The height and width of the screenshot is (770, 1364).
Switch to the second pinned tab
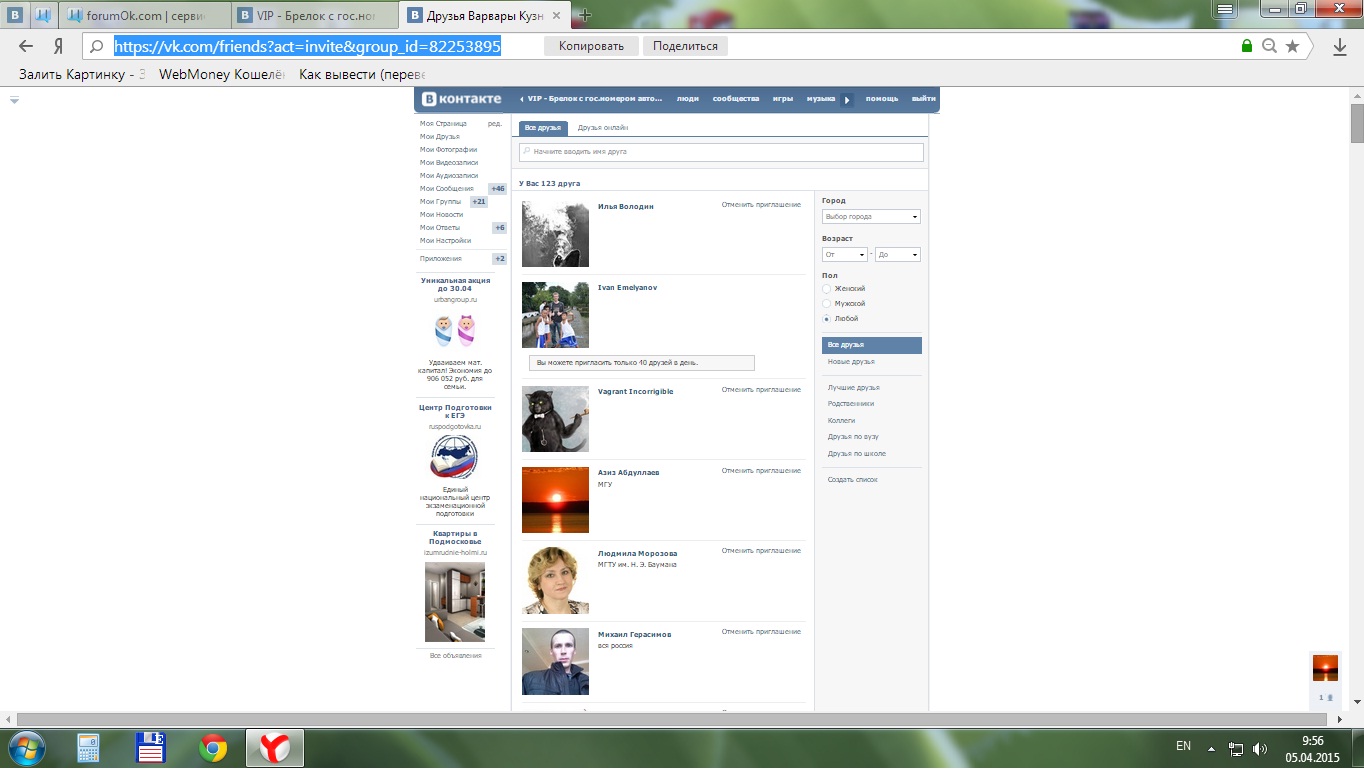tap(42, 15)
